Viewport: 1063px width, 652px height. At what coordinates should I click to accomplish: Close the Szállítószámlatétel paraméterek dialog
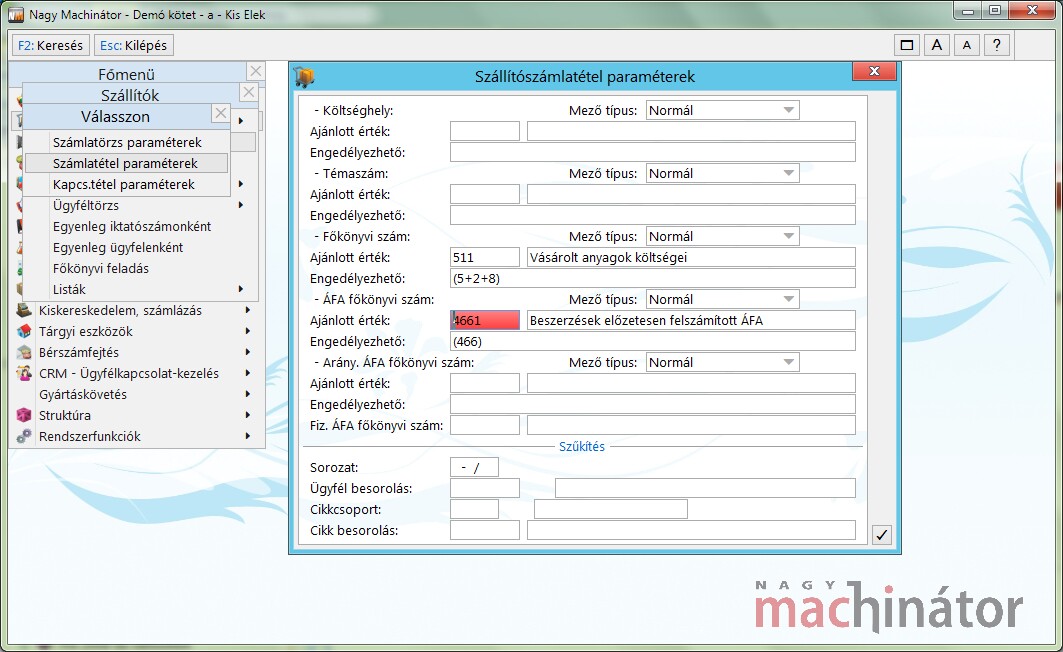click(875, 71)
